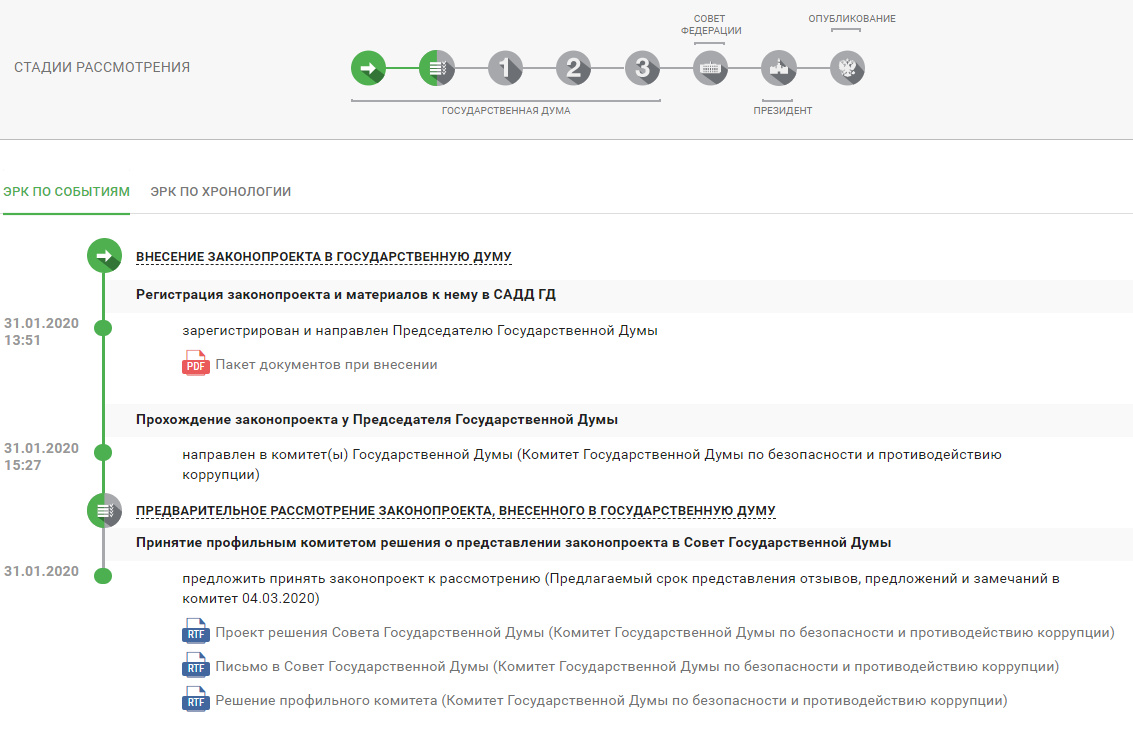1133x755 pixels.
Task: Click Президент stage label
Action: 783,111
